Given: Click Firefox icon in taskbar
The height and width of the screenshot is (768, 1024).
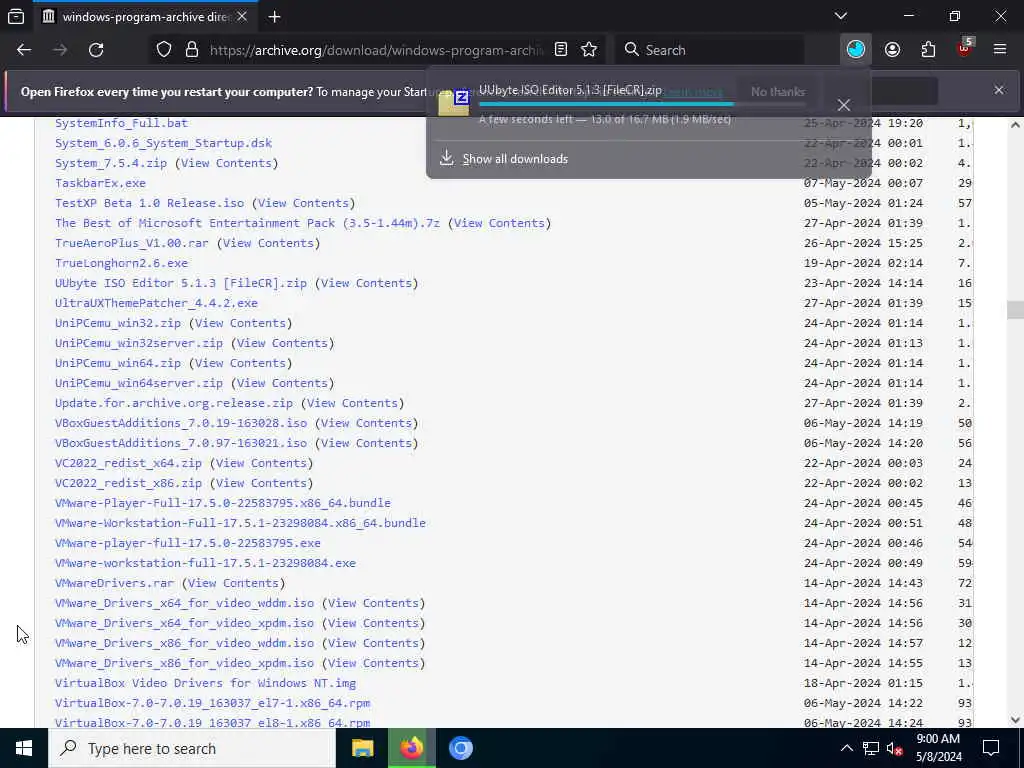Looking at the screenshot, I should pyautogui.click(x=411, y=748).
